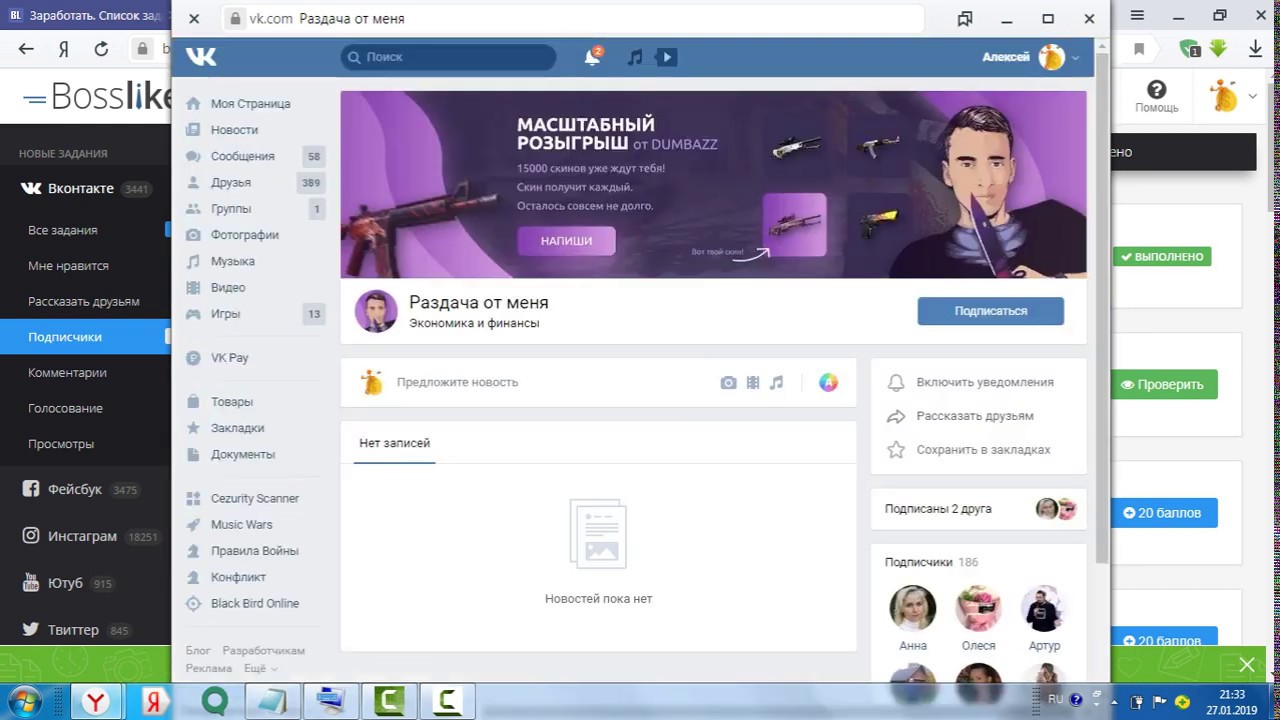Open Новости in VK sidebar
Viewport: 1280px width, 720px height.
coord(234,130)
